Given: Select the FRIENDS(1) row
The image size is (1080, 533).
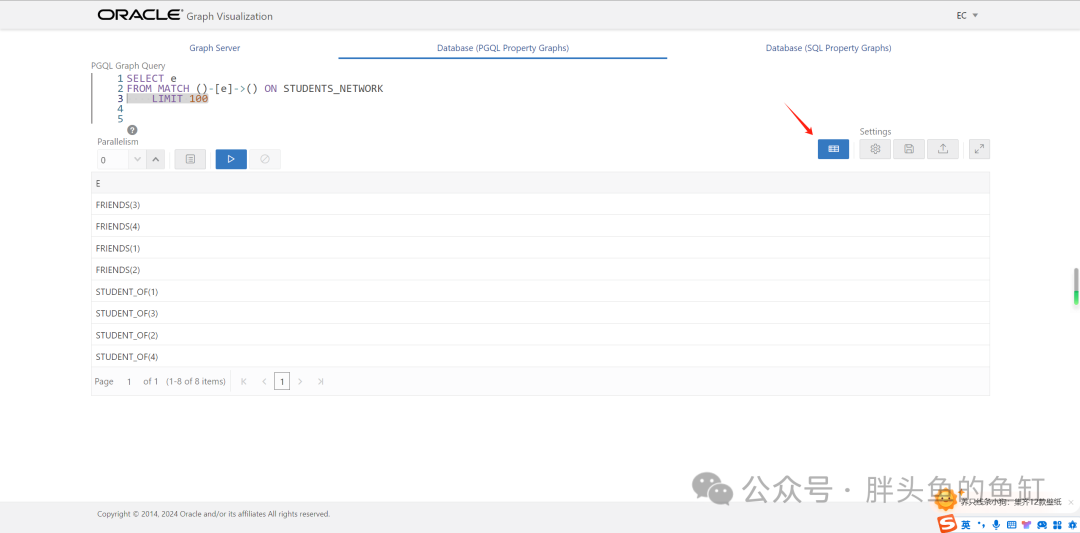Looking at the screenshot, I should tap(540, 248).
